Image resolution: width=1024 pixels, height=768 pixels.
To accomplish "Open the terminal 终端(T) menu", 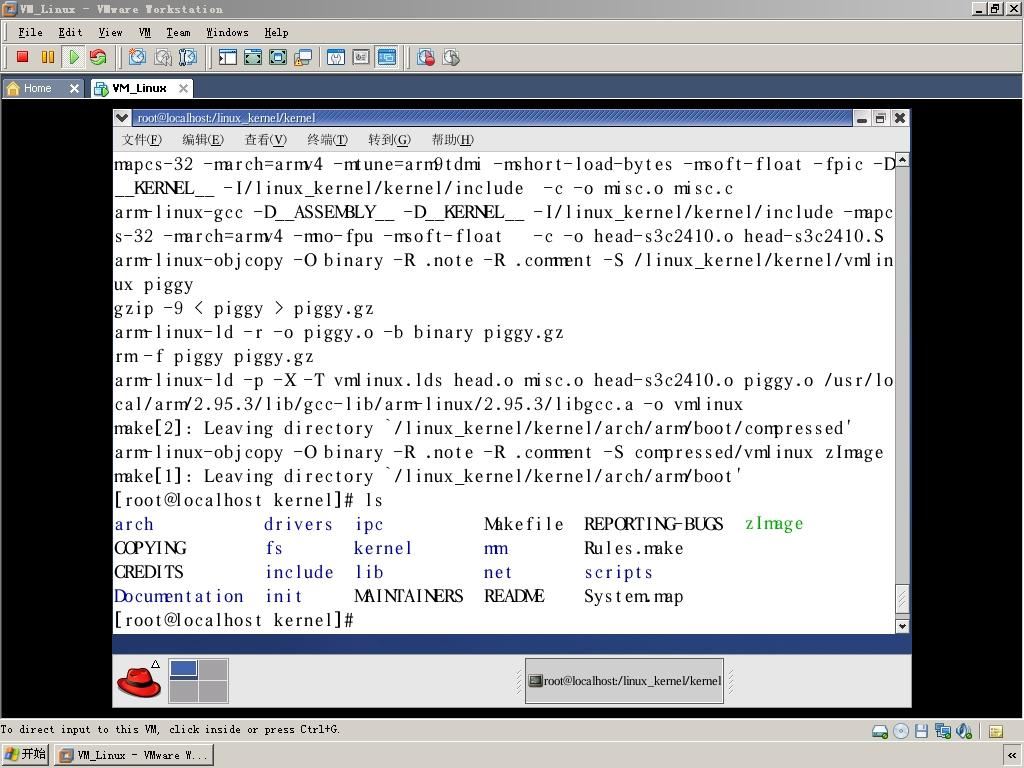I will click(x=327, y=140).
